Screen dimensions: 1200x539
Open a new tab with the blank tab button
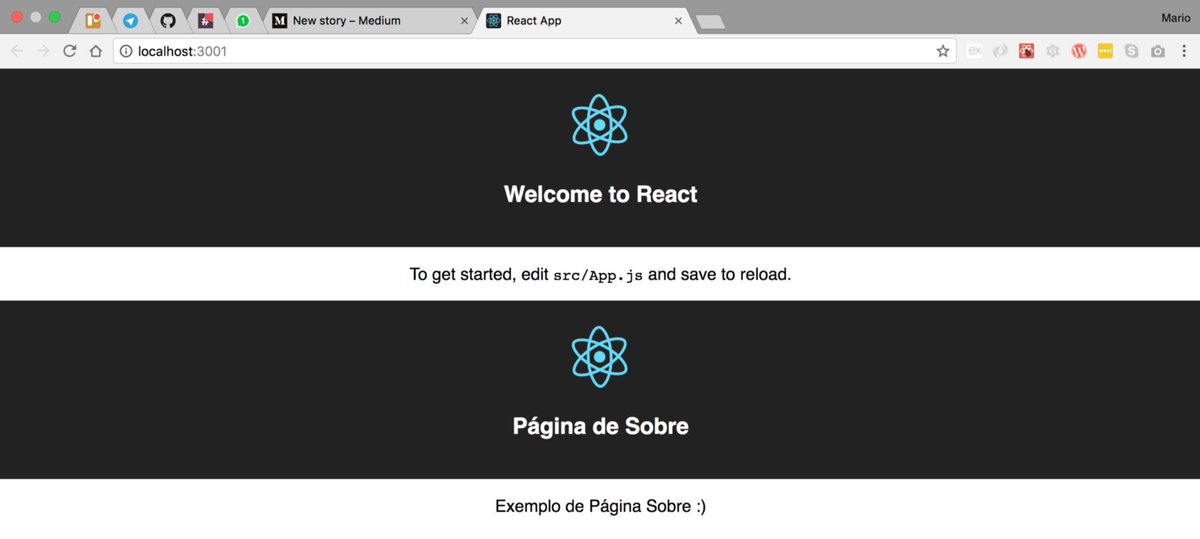(x=710, y=22)
